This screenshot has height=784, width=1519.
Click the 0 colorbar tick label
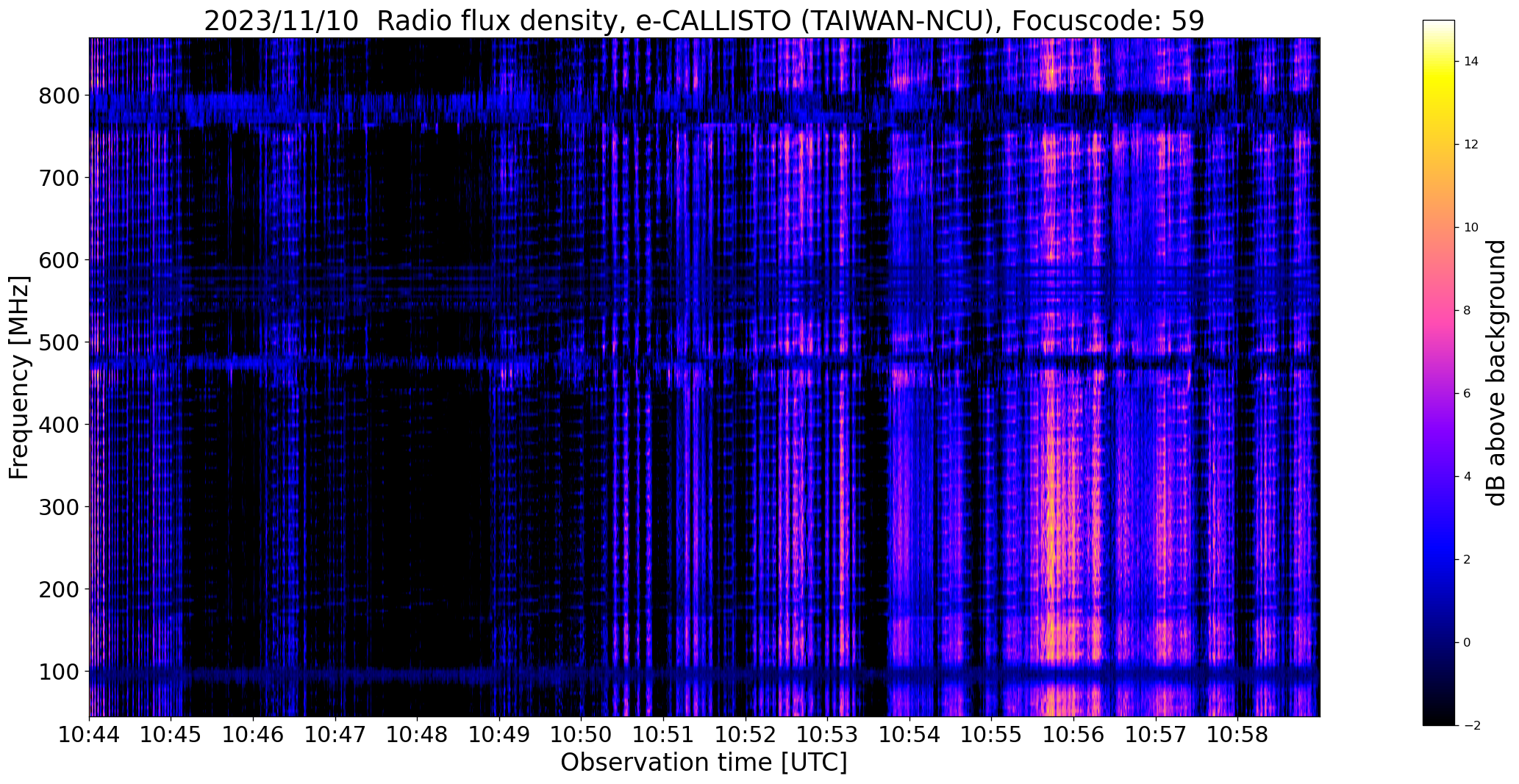(1468, 643)
